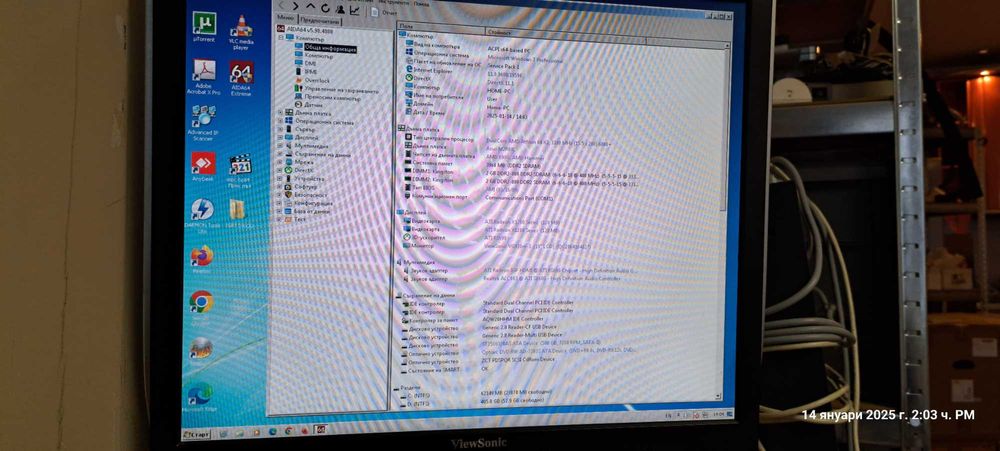Screen dimensions: 1000x451
Task: Open DAEMON Tools Lite shortcut
Action: click(202, 215)
